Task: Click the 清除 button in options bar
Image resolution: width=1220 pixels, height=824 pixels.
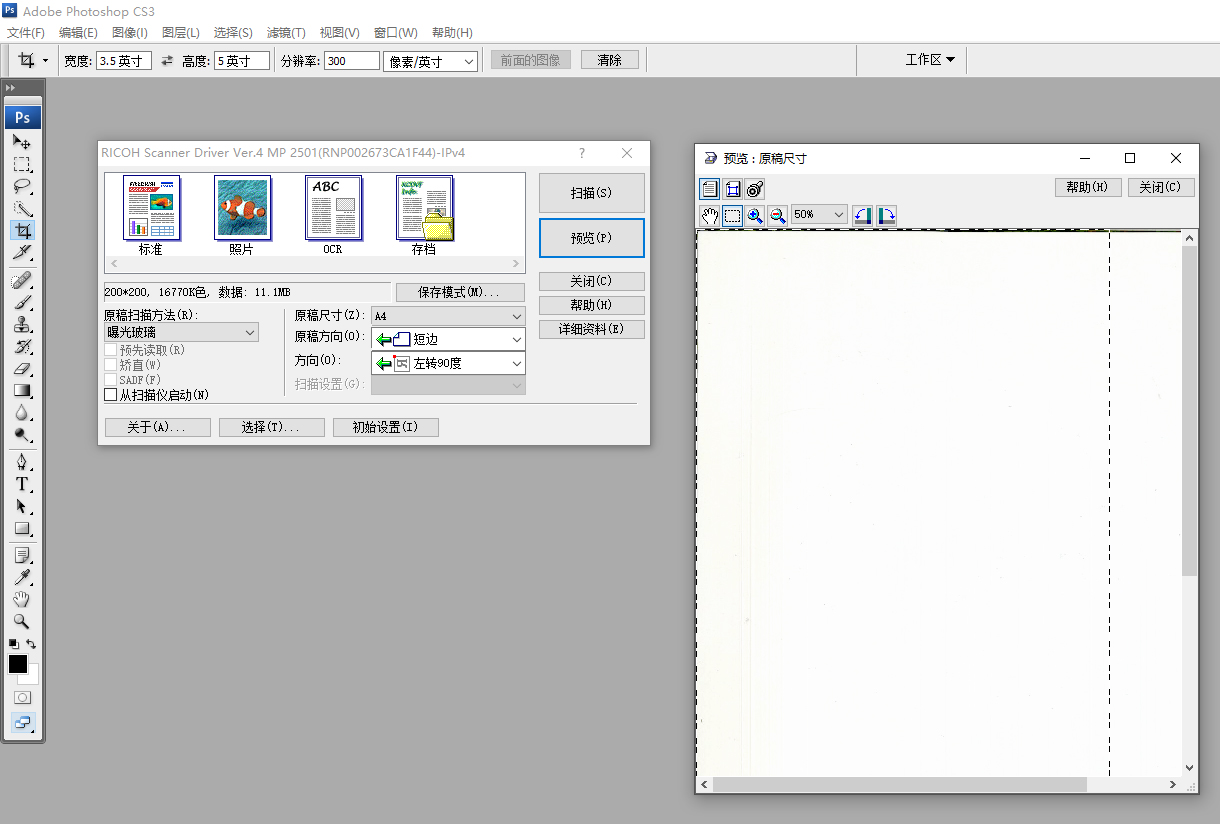Action: [x=610, y=60]
